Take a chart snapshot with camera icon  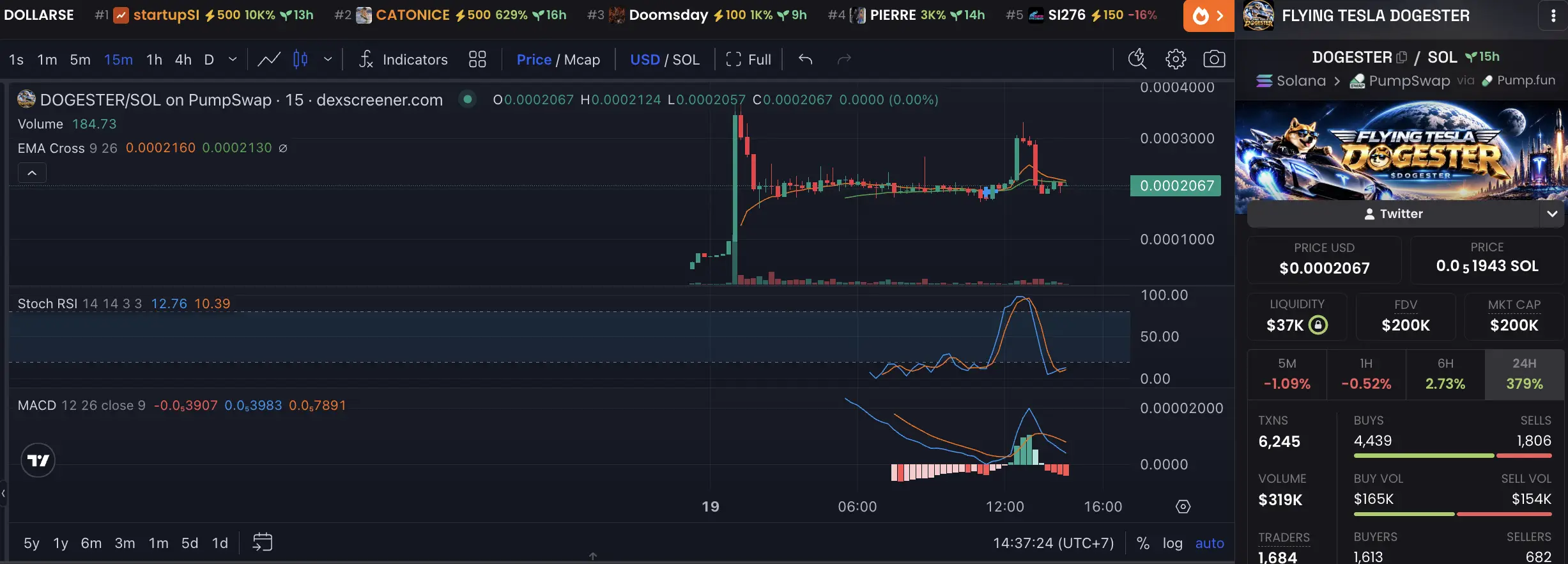click(x=1214, y=59)
